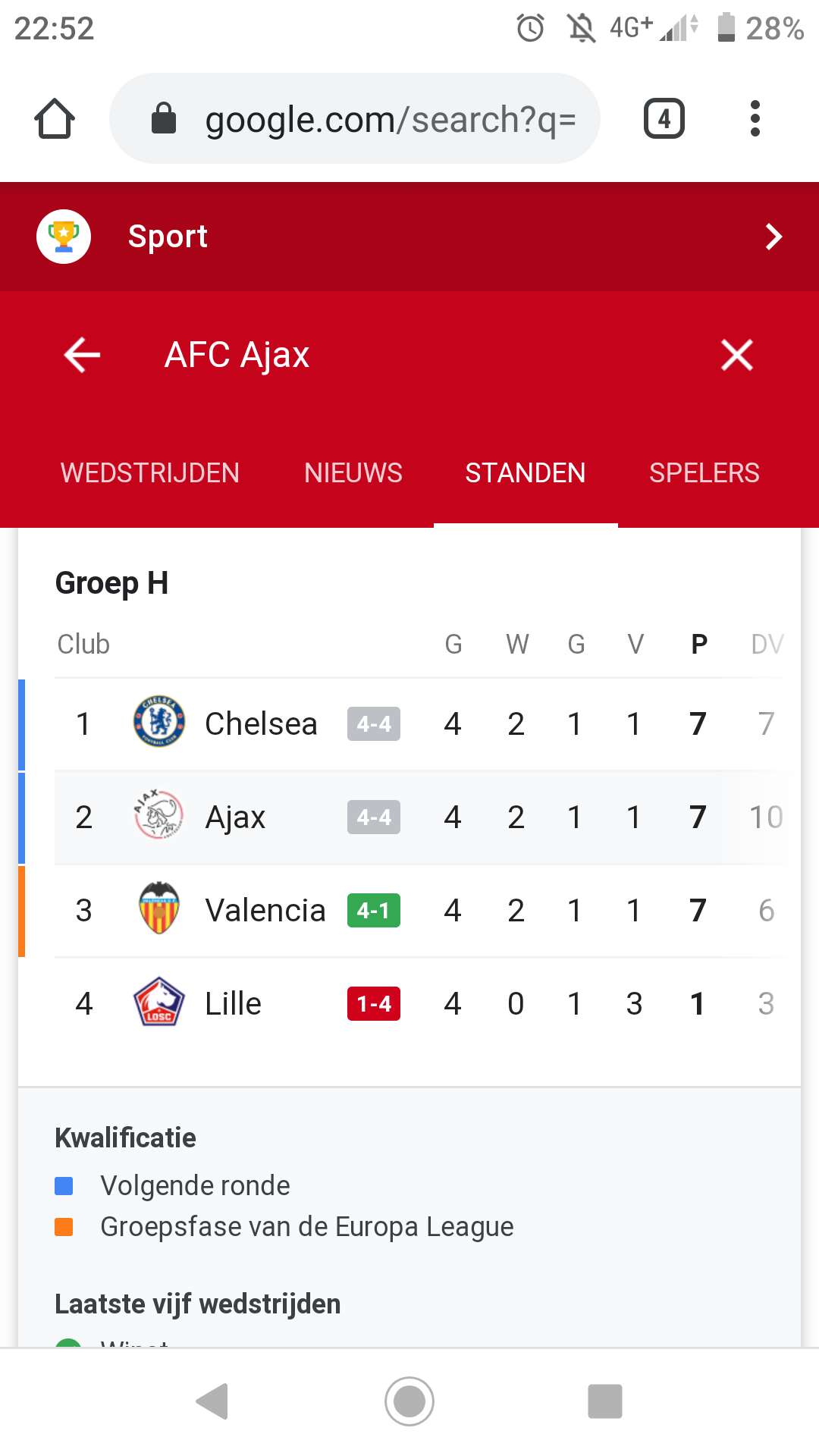The width and height of the screenshot is (819, 1456).
Task: Tap the blue Volgende ronde legend square
Action: click(x=64, y=1186)
